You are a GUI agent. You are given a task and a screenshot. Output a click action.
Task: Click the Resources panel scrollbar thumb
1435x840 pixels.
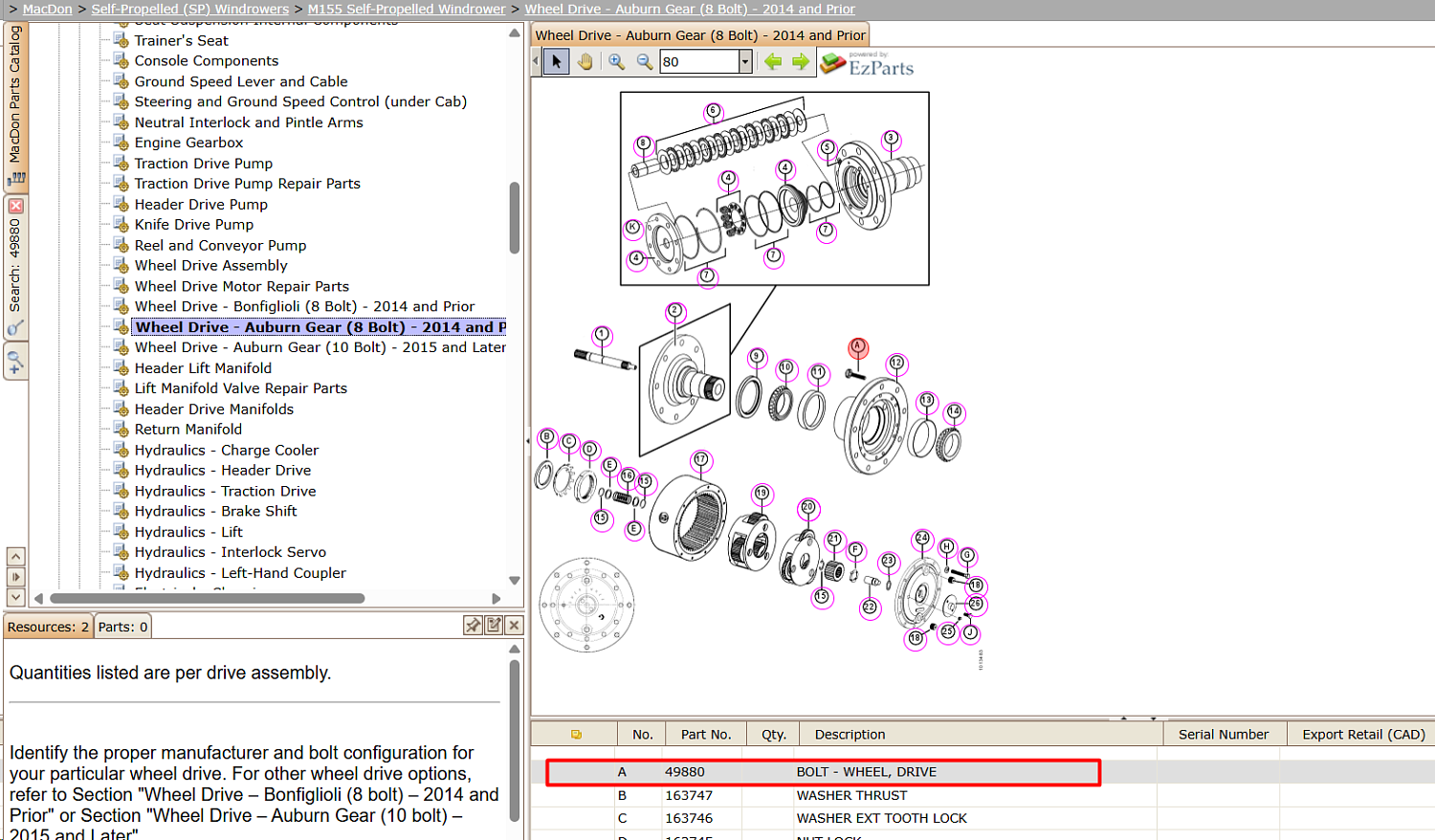(515, 740)
